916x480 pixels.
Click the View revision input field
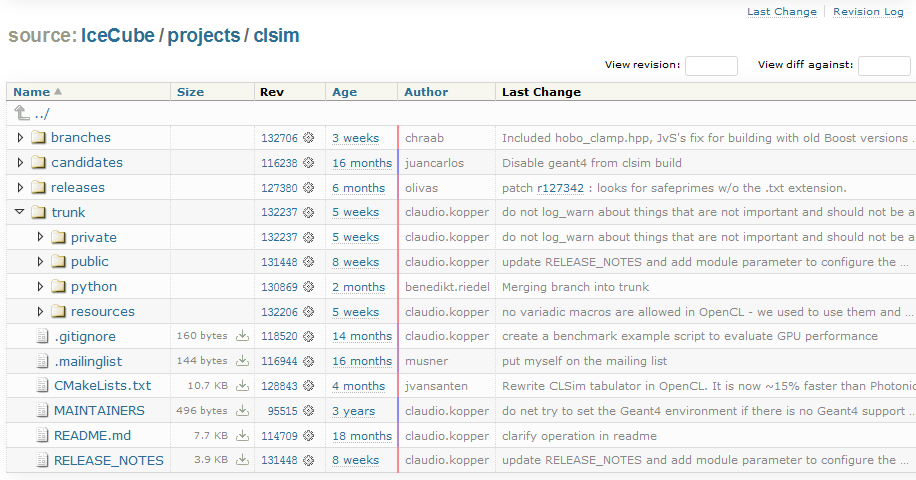point(711,66)
